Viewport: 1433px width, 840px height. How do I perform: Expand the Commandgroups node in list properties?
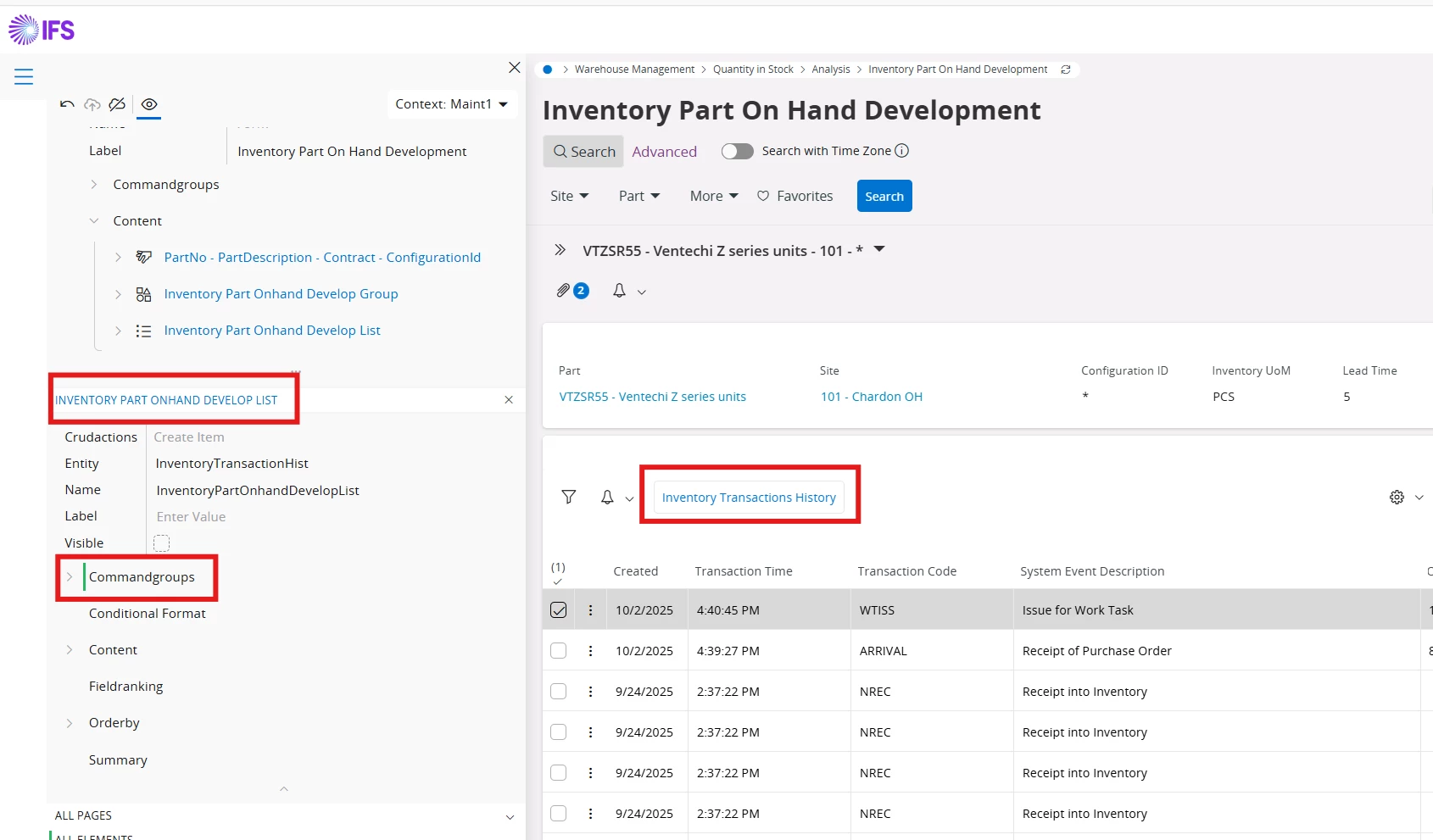pyautogui.click(x=70, y=577)
